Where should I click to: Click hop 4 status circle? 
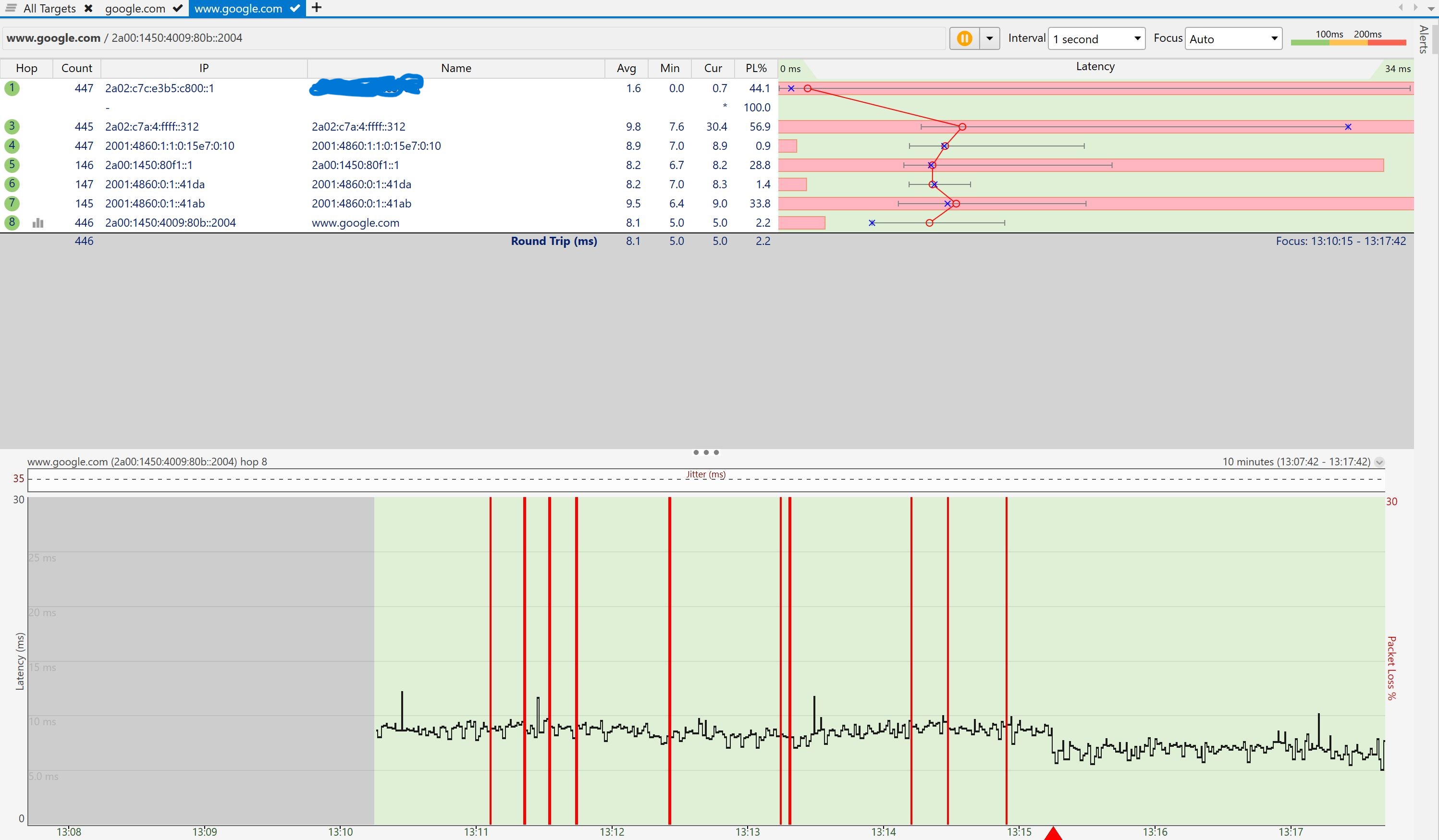12,146
